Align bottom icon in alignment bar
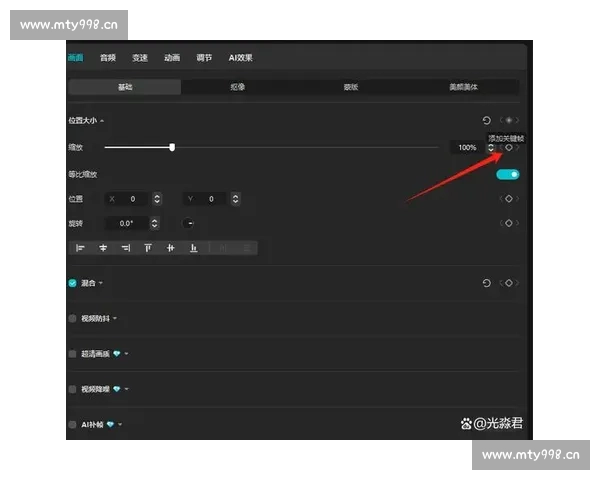Screen dimensions: 600x480 pos(194,248)
